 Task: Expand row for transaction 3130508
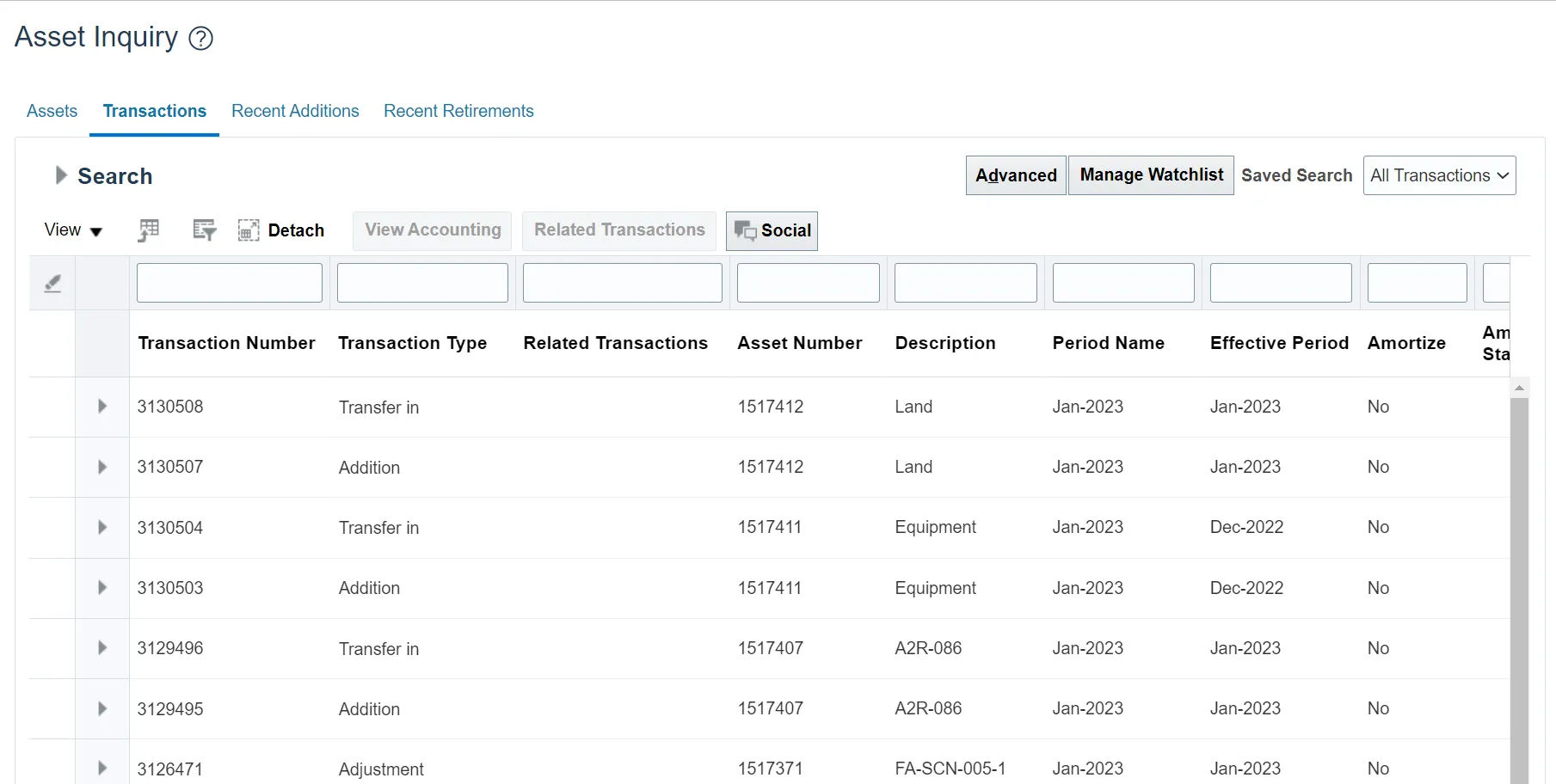102,407
